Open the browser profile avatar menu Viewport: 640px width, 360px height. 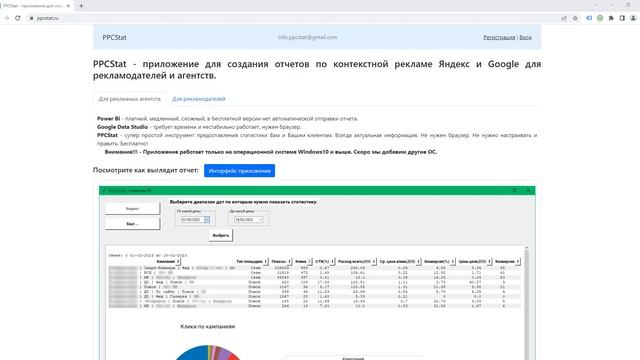[x=633, y=18]
